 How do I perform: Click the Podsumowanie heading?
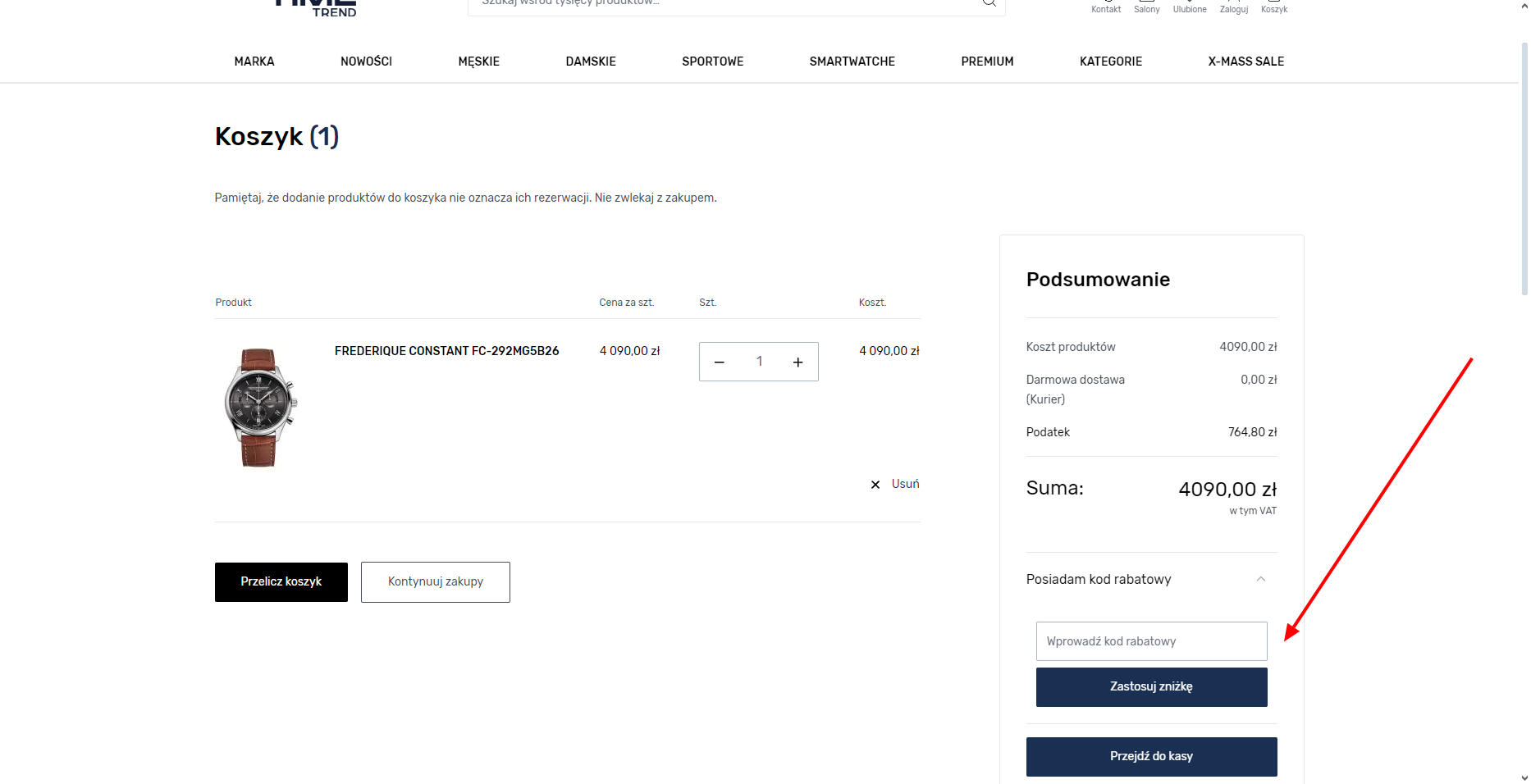tap(1098, 280)
